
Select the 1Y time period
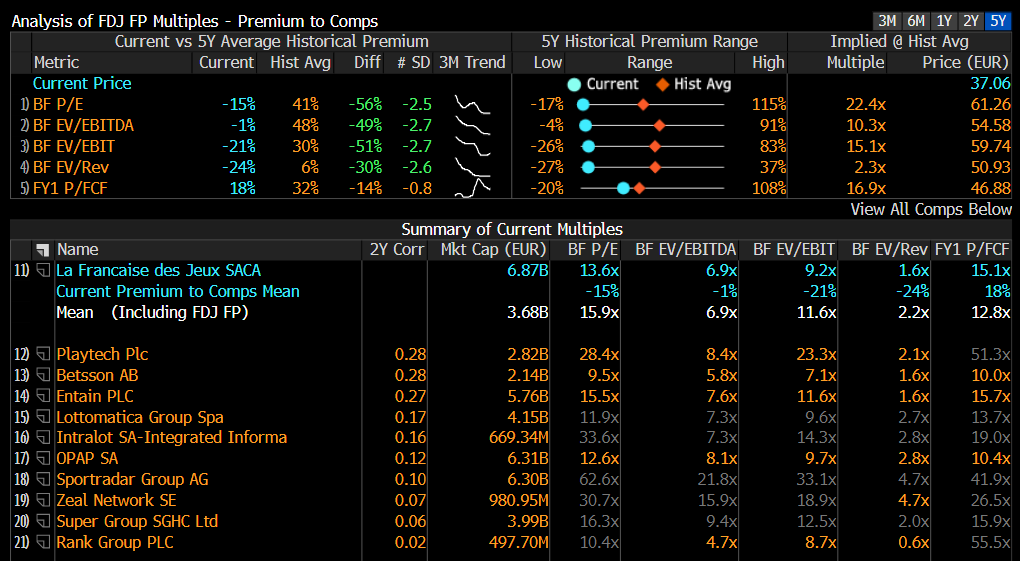point(944,21)
